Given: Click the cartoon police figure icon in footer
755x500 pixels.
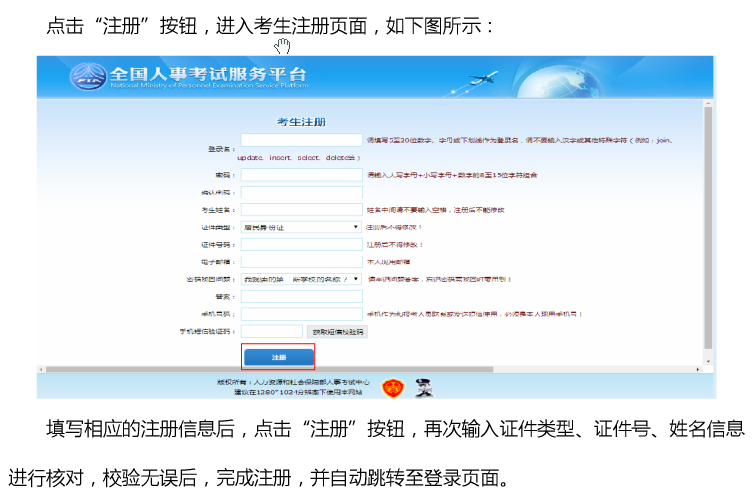Looking at the screenshot, I should coord(423,385).
